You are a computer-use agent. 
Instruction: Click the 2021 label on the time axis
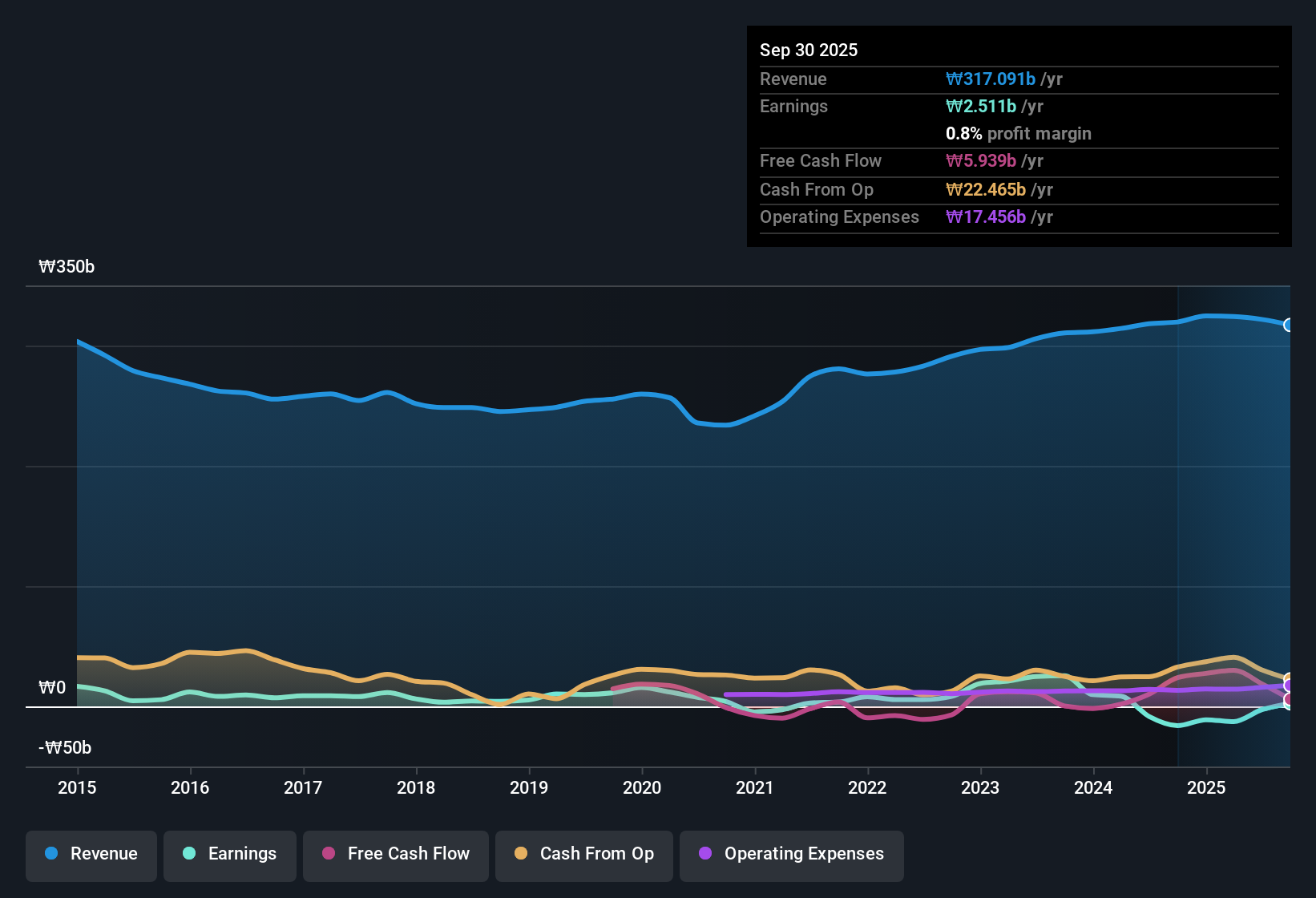pyautogui.click(x=754, y=788)
